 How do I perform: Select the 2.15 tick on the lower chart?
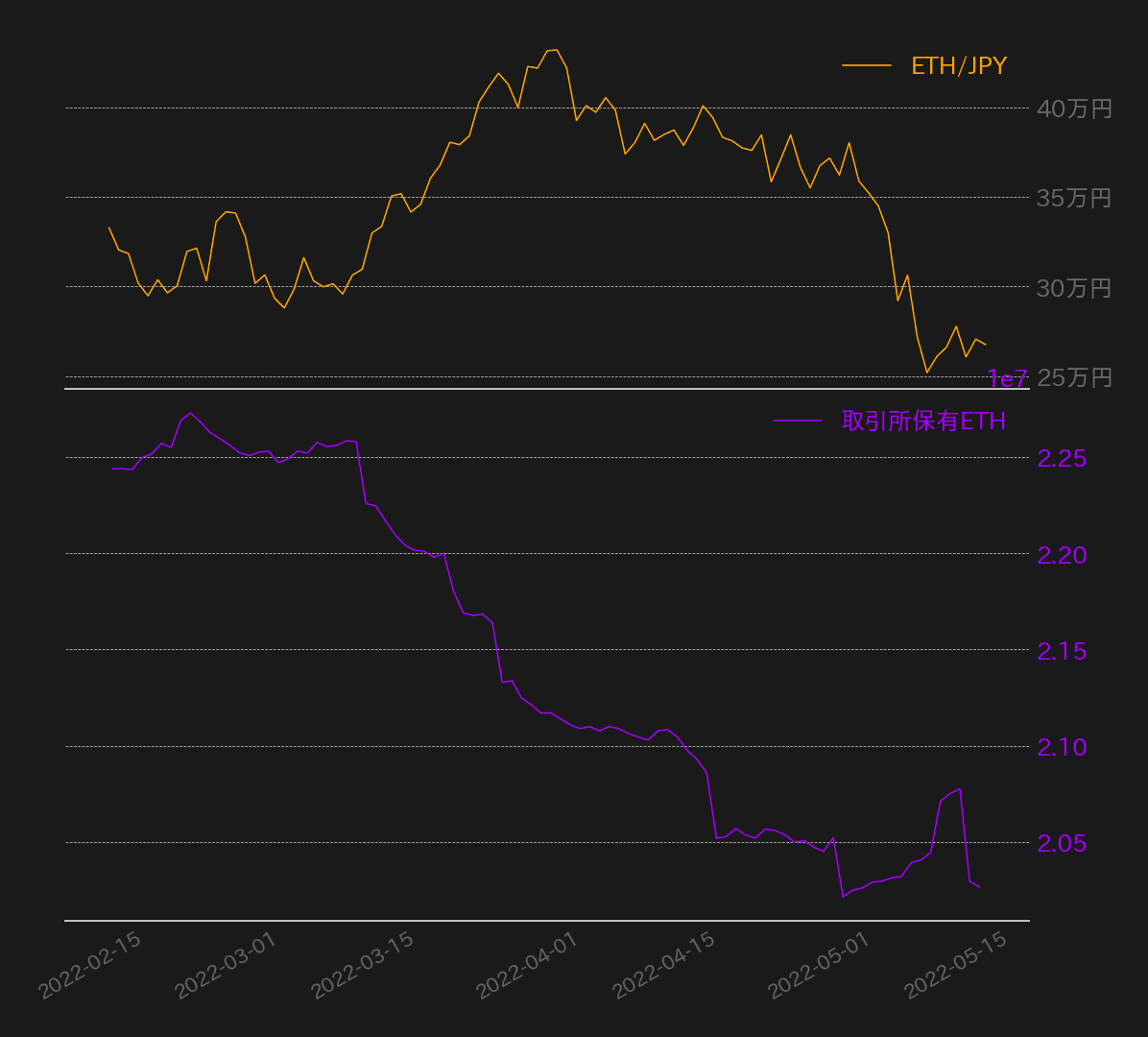[x=1062, y=651]
